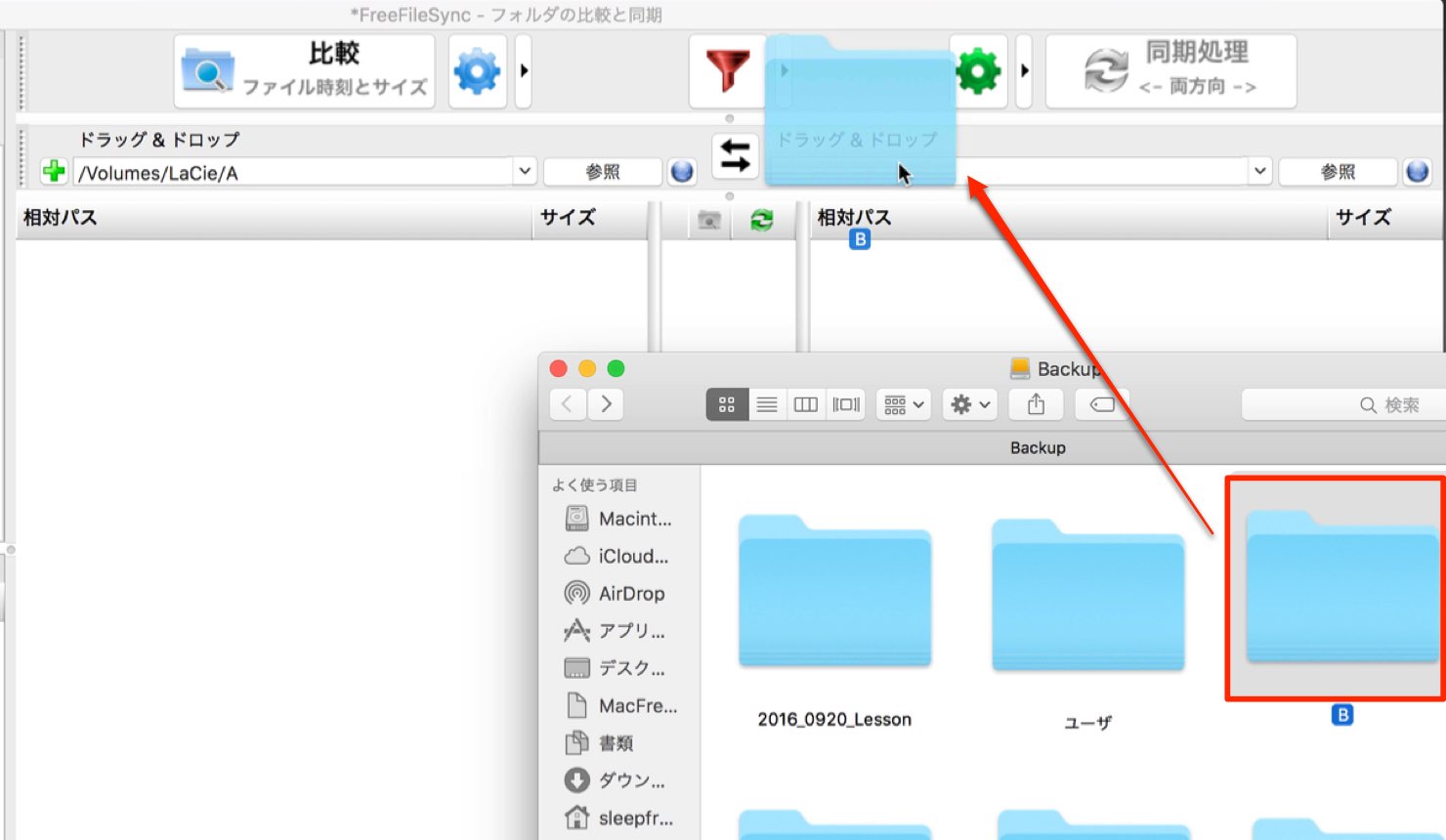
Task: Open left folder path history dropdown
Action: click(525, 172)
